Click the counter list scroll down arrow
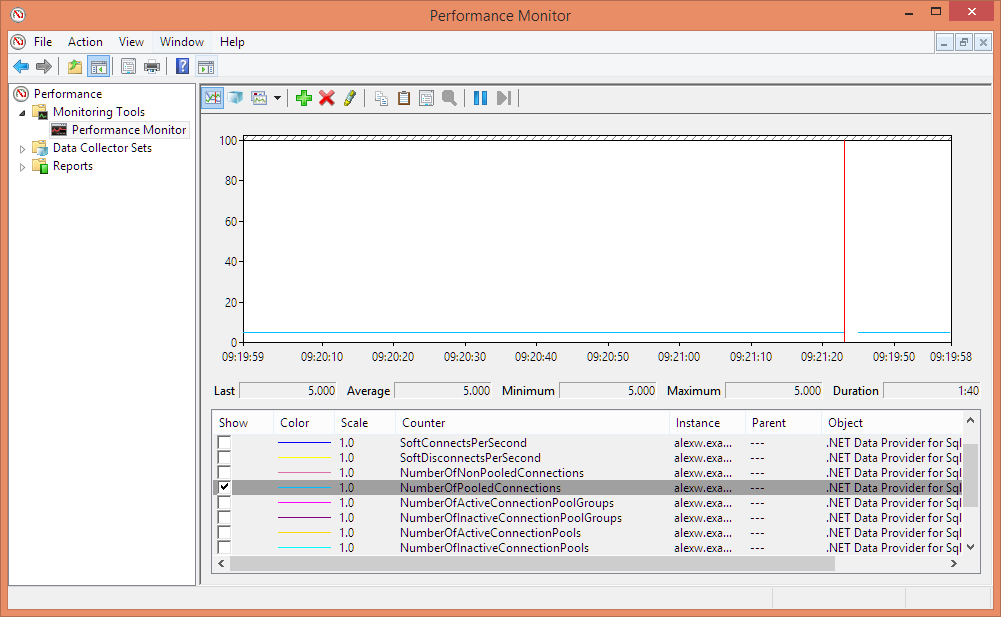The height and width of the screenshot is (617, 1001). pos(970,547)
